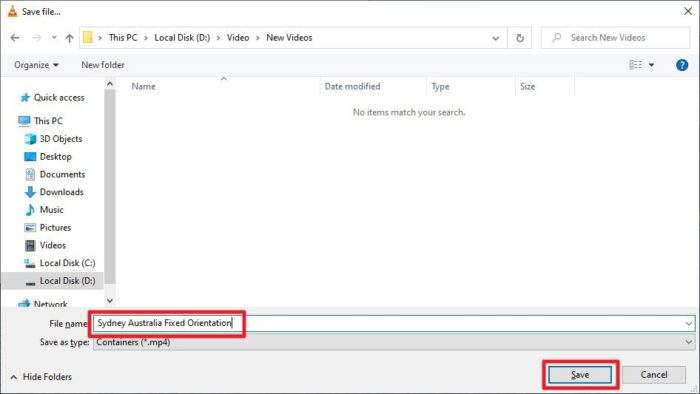Collapse with Hide Folders
Viewport: 700px width, 394px height.
(x=41, y=377)
